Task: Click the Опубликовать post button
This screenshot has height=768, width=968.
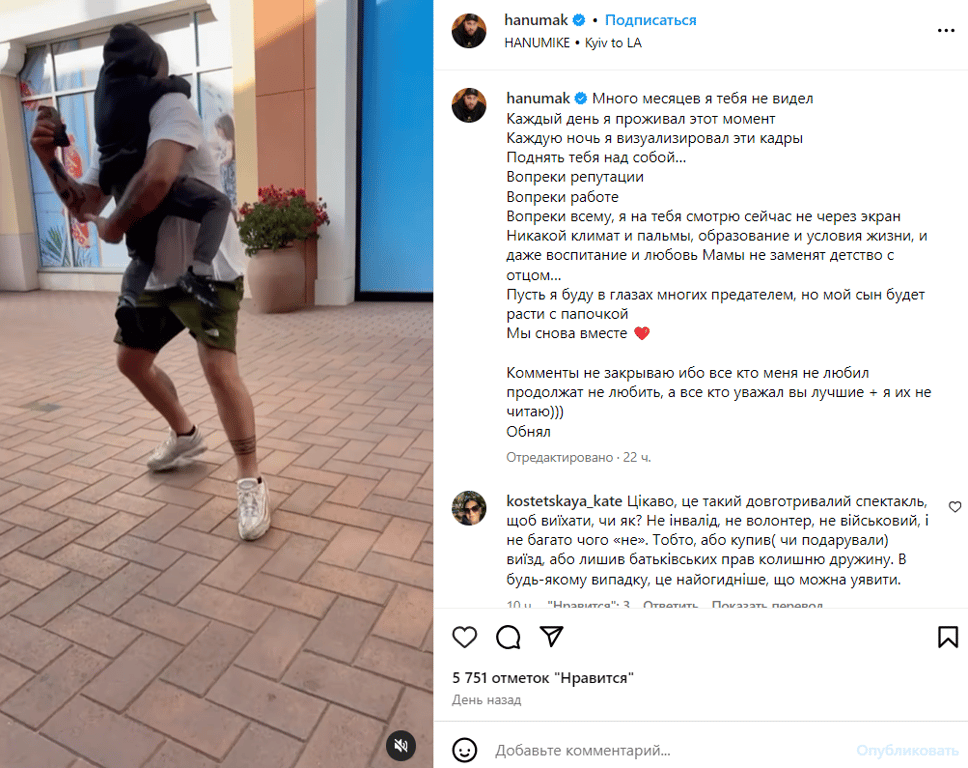Action: click(x=907, y=750)
